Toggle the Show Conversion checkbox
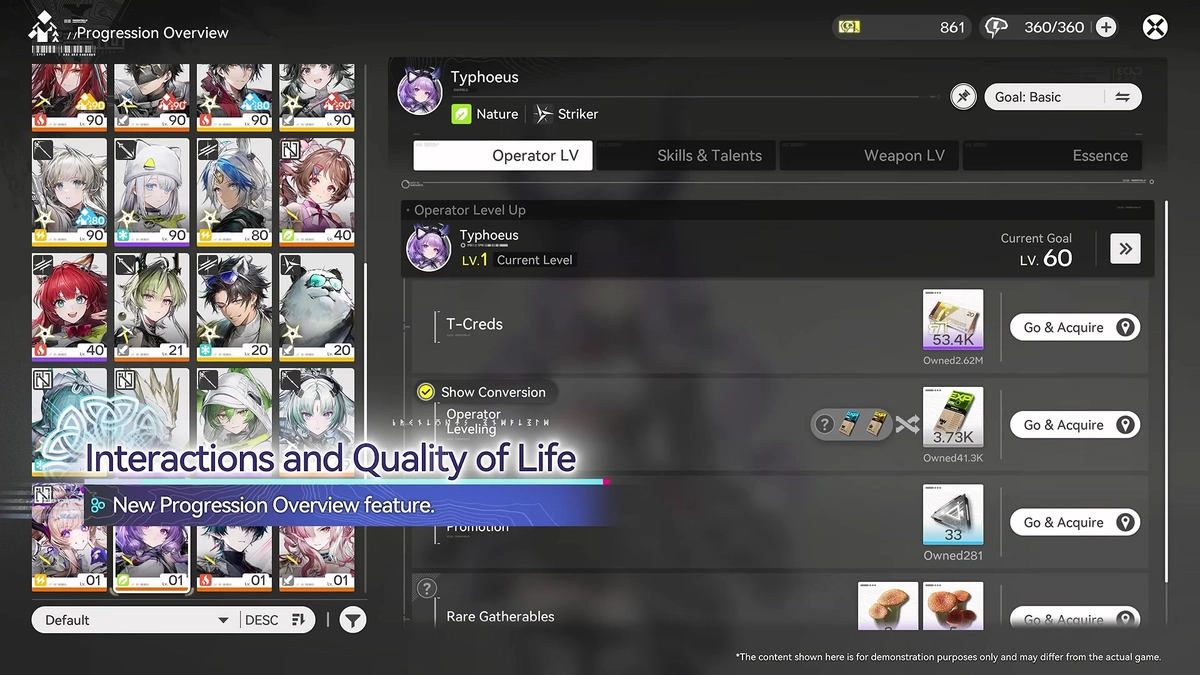 [x=425, y=392]
